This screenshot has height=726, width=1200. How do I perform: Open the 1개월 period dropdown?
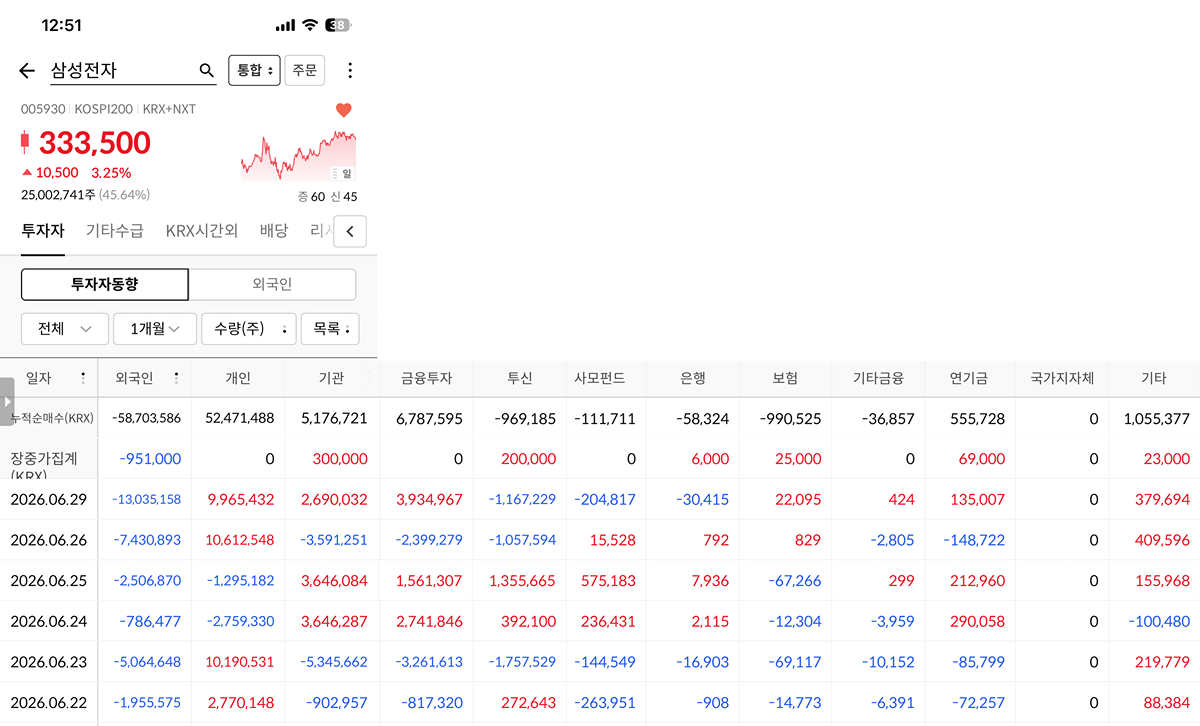pos(155,328)
